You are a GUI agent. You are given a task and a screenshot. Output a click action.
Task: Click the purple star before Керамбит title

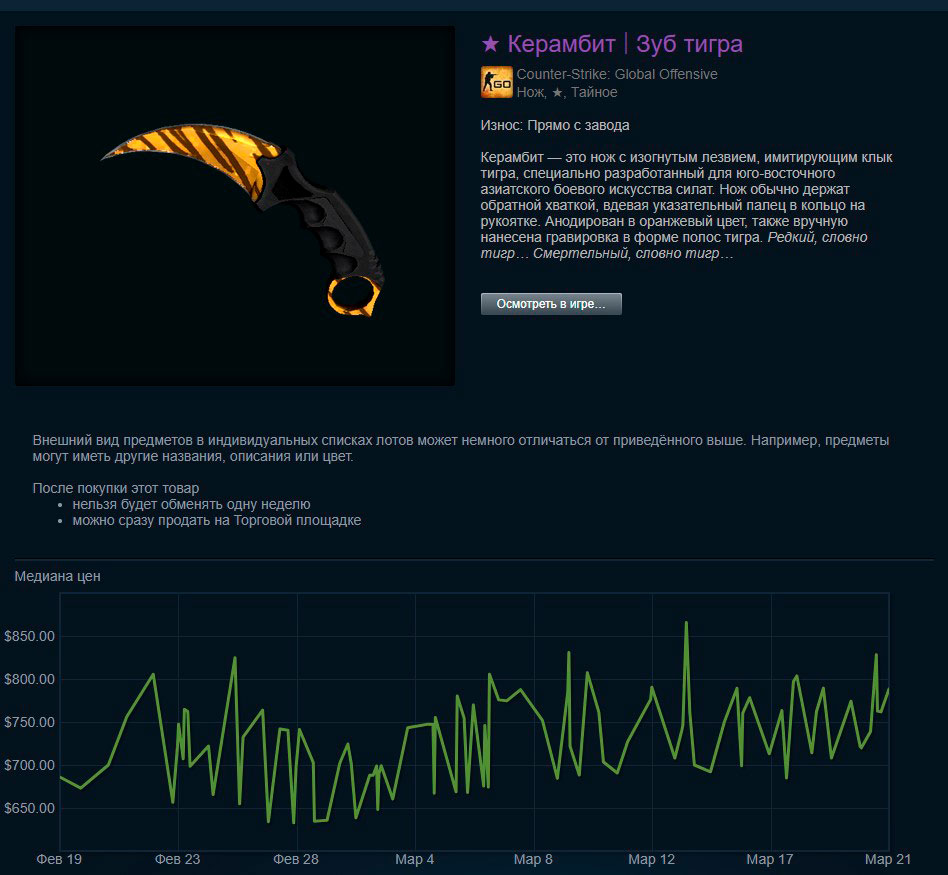click(x=490, y=44)
